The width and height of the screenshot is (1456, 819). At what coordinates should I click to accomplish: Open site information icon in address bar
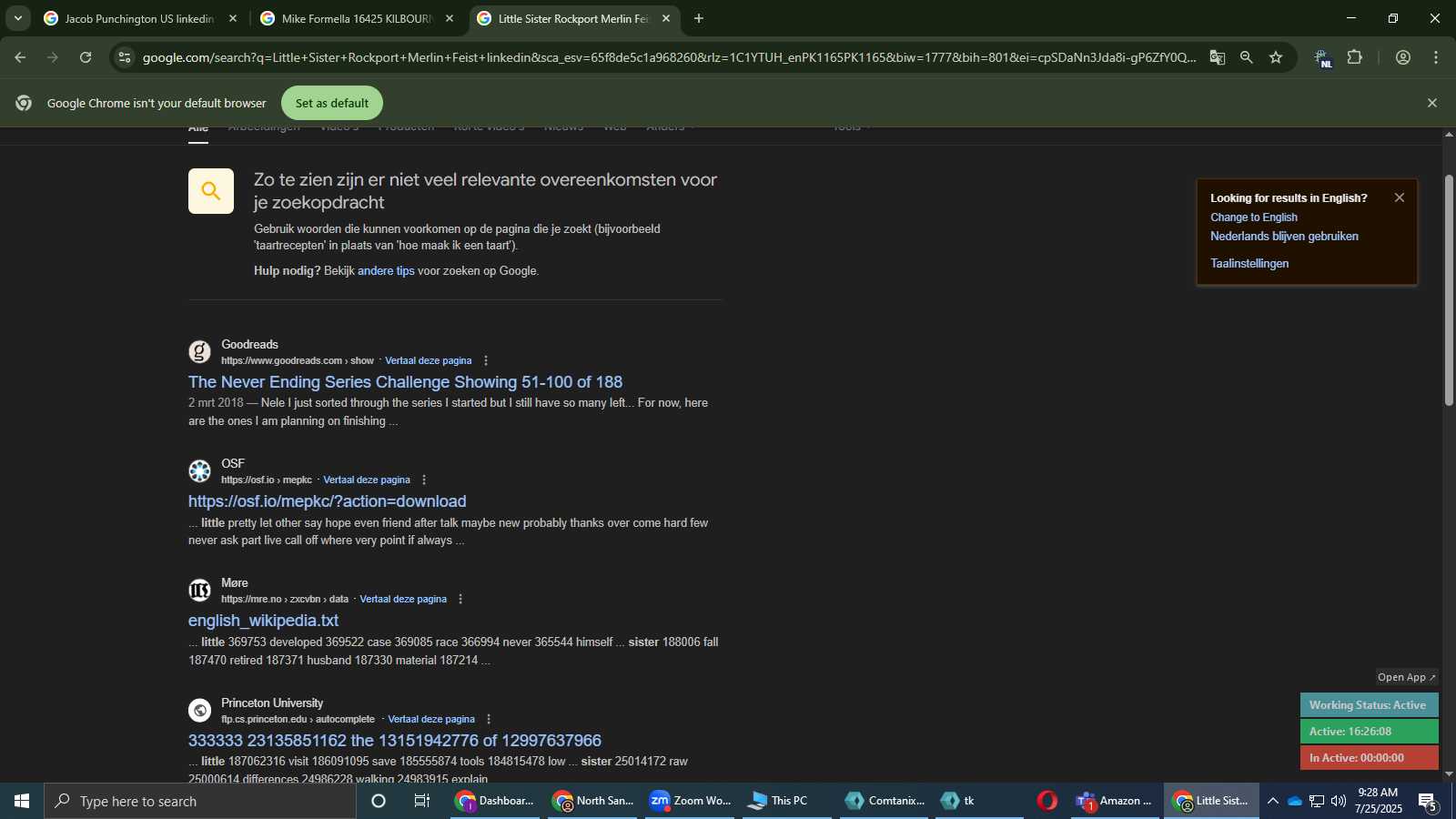[x=126, y=57]
